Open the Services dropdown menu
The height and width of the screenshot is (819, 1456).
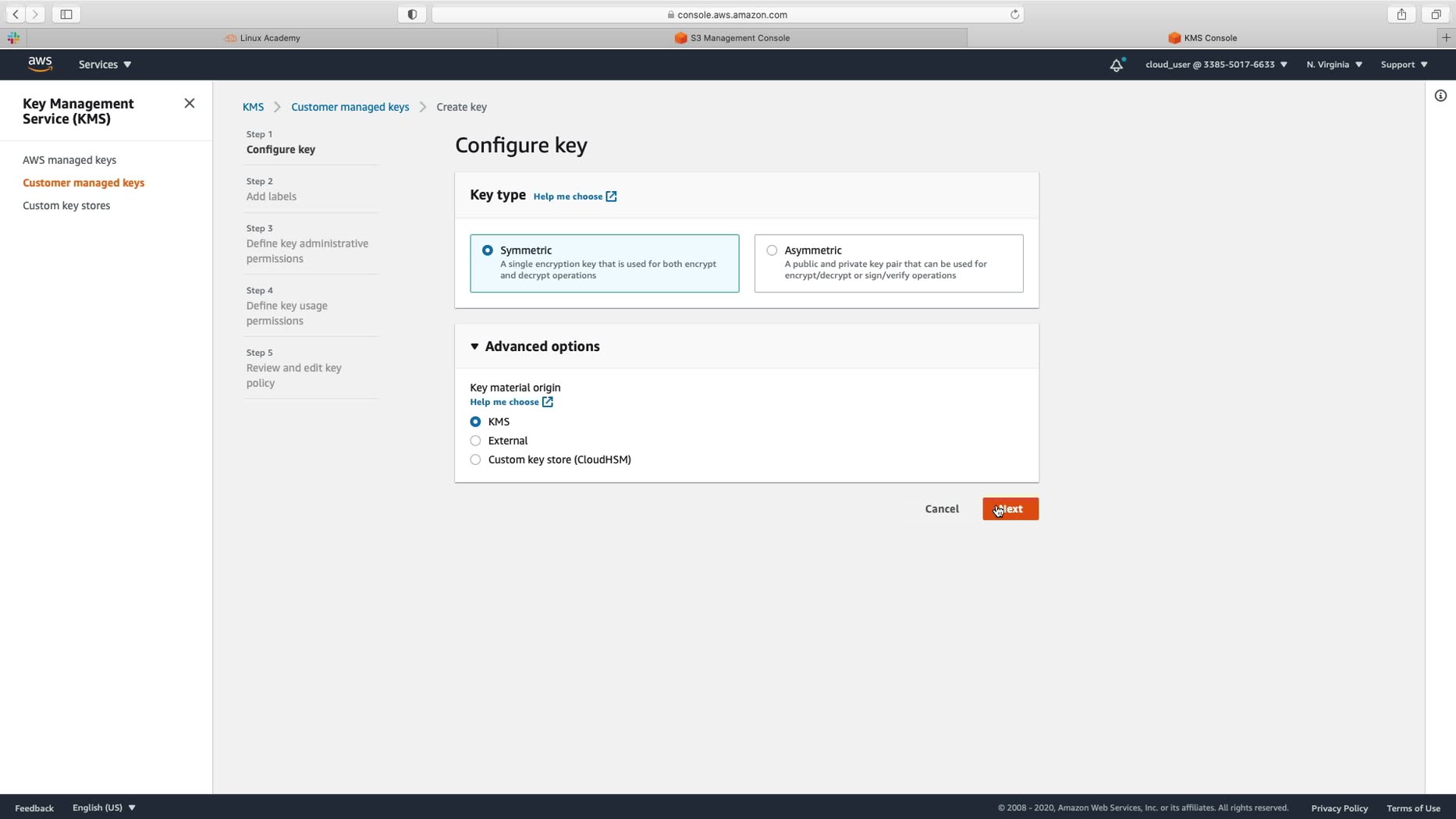click(105, 65)
